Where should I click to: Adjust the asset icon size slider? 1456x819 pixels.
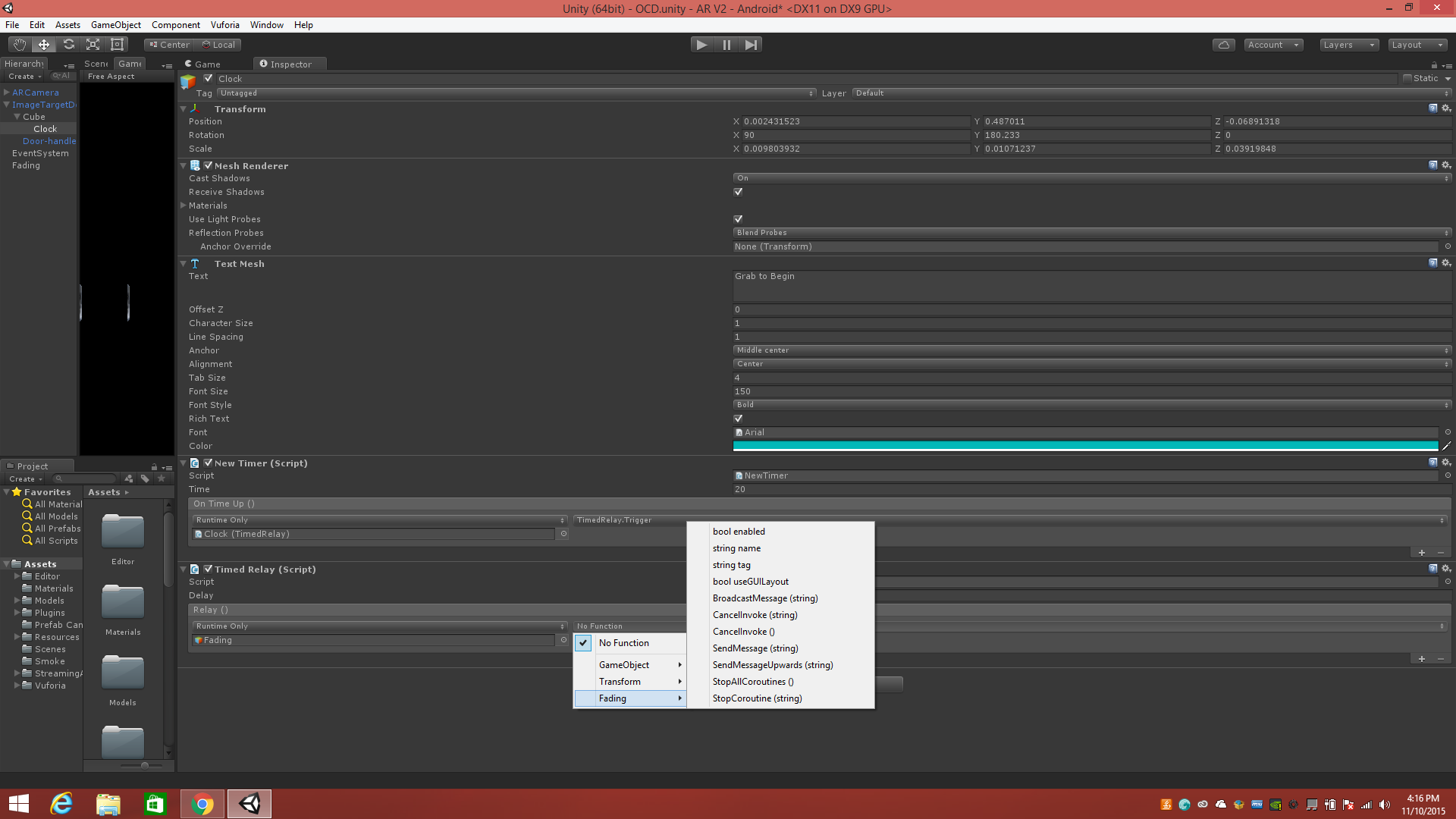pyautogui.click(x=145, y=766)
